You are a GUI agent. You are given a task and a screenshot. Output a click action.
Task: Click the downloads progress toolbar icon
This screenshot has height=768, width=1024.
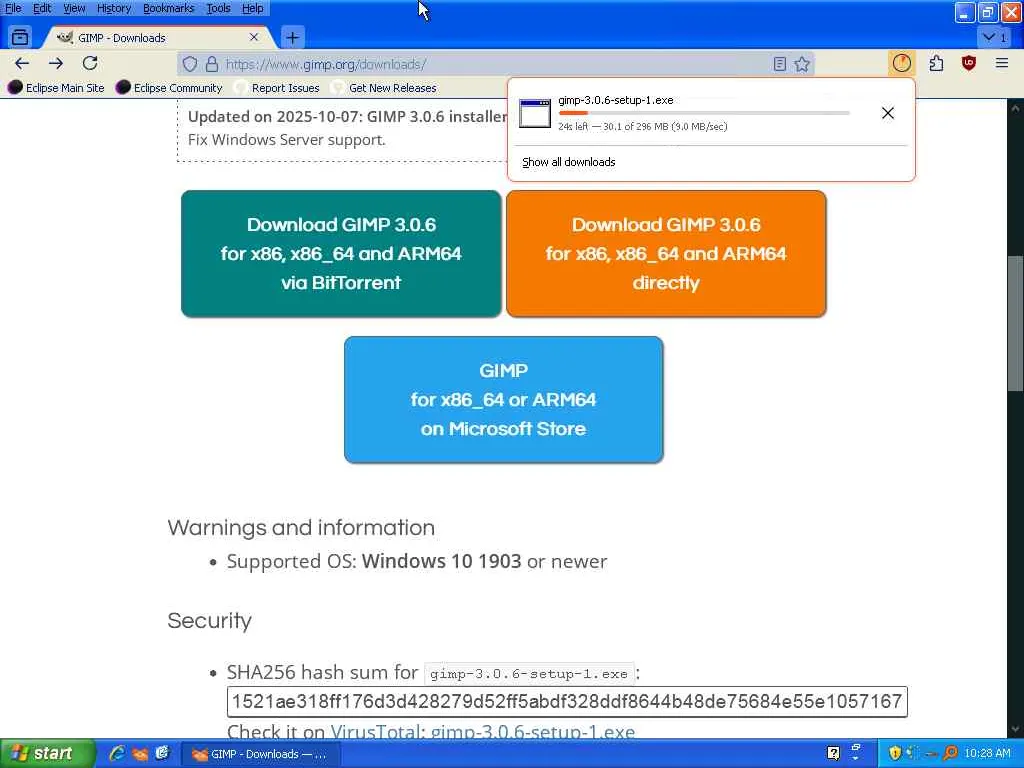click(x=901, y=63)
